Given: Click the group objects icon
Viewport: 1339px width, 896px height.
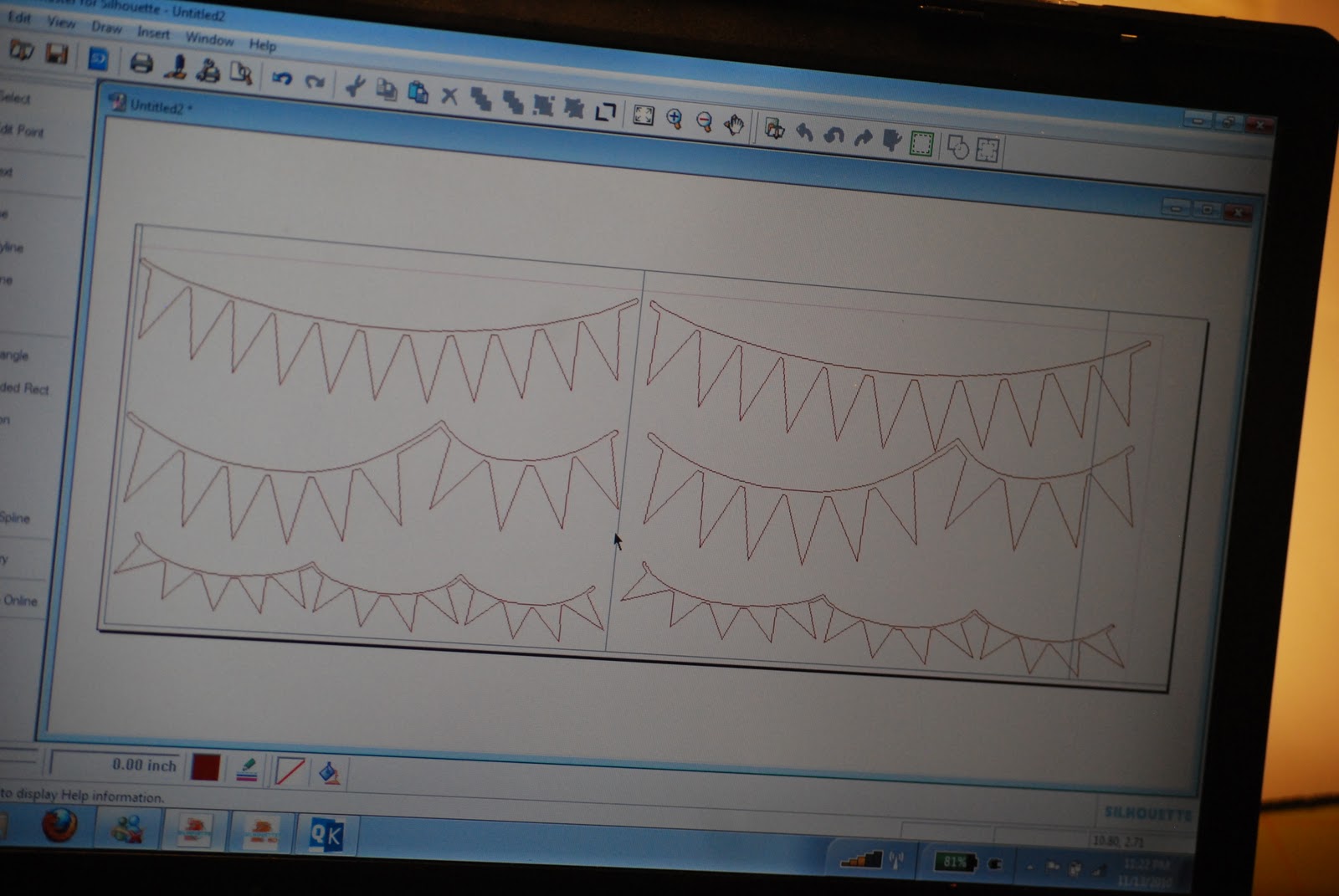Looking at the screenshot, I should point(544,105).
